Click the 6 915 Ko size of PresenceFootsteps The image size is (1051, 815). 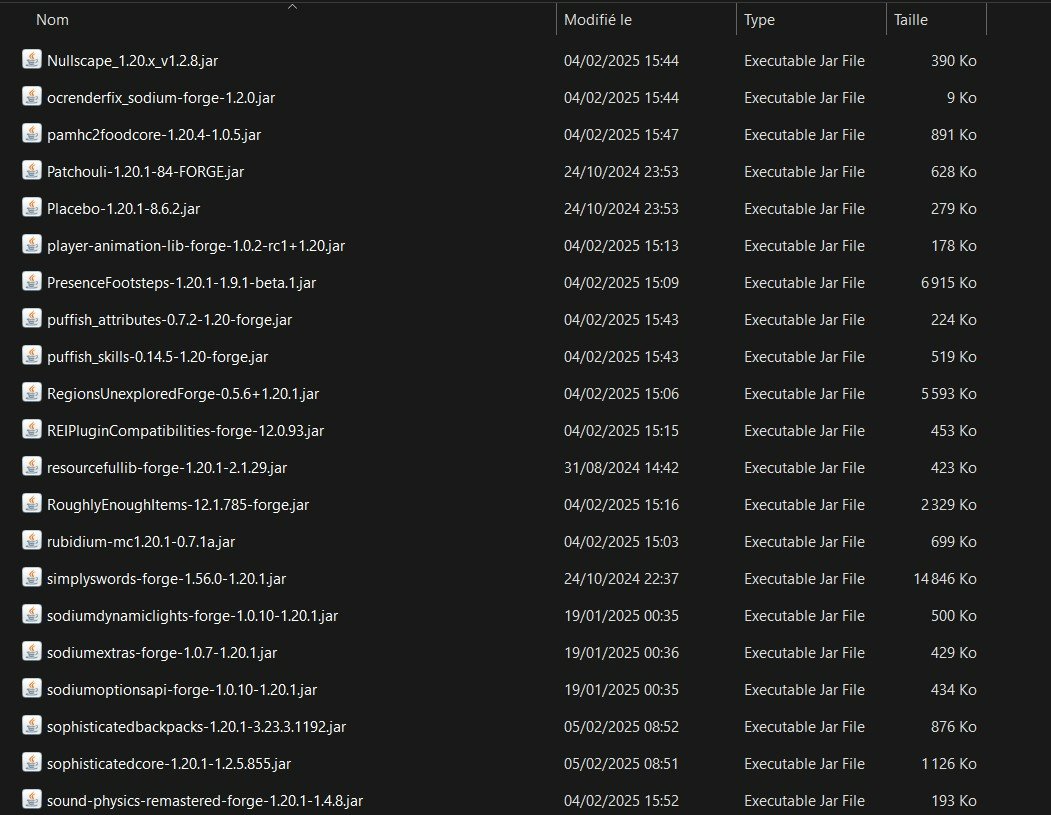948,282
